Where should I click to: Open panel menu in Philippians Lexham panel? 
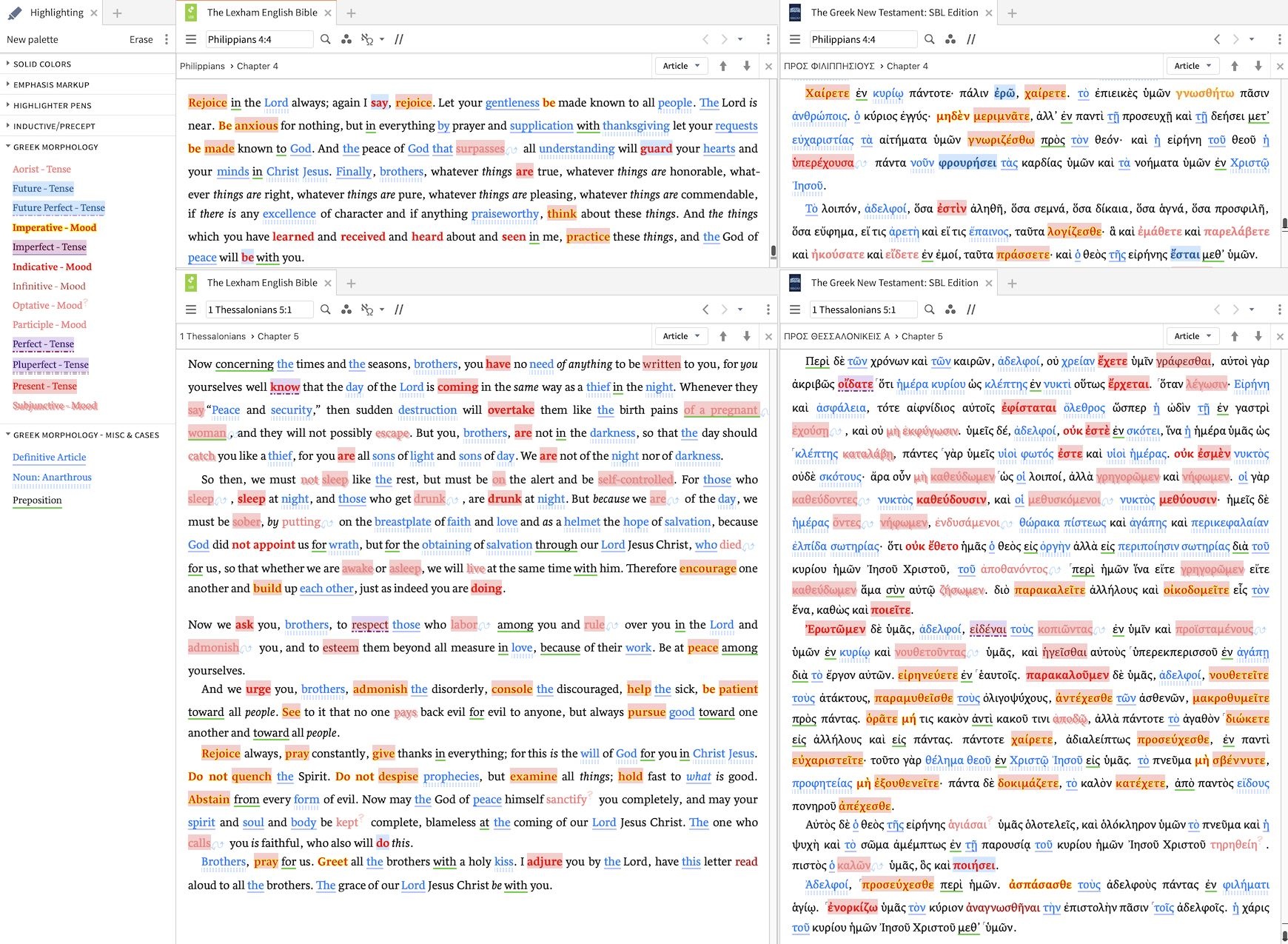point(191,39)
